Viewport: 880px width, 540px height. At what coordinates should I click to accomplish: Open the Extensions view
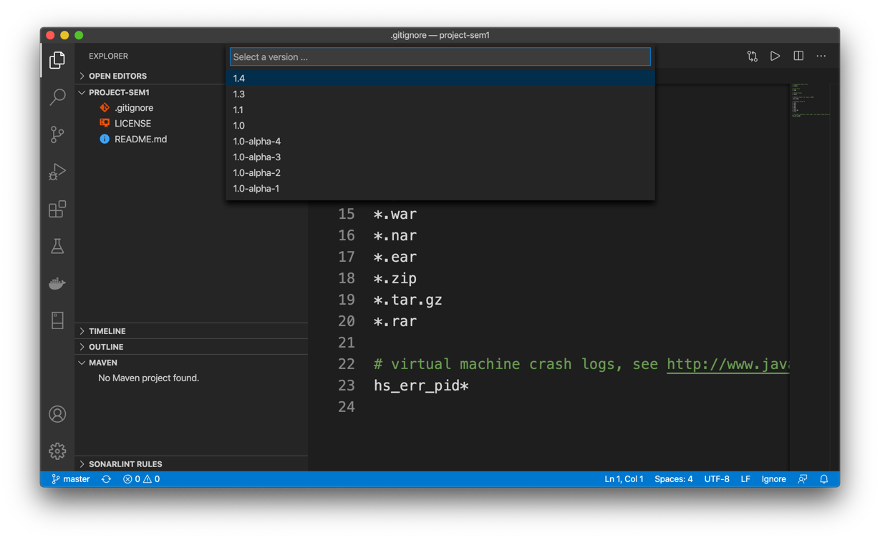[x=57, y=209]
